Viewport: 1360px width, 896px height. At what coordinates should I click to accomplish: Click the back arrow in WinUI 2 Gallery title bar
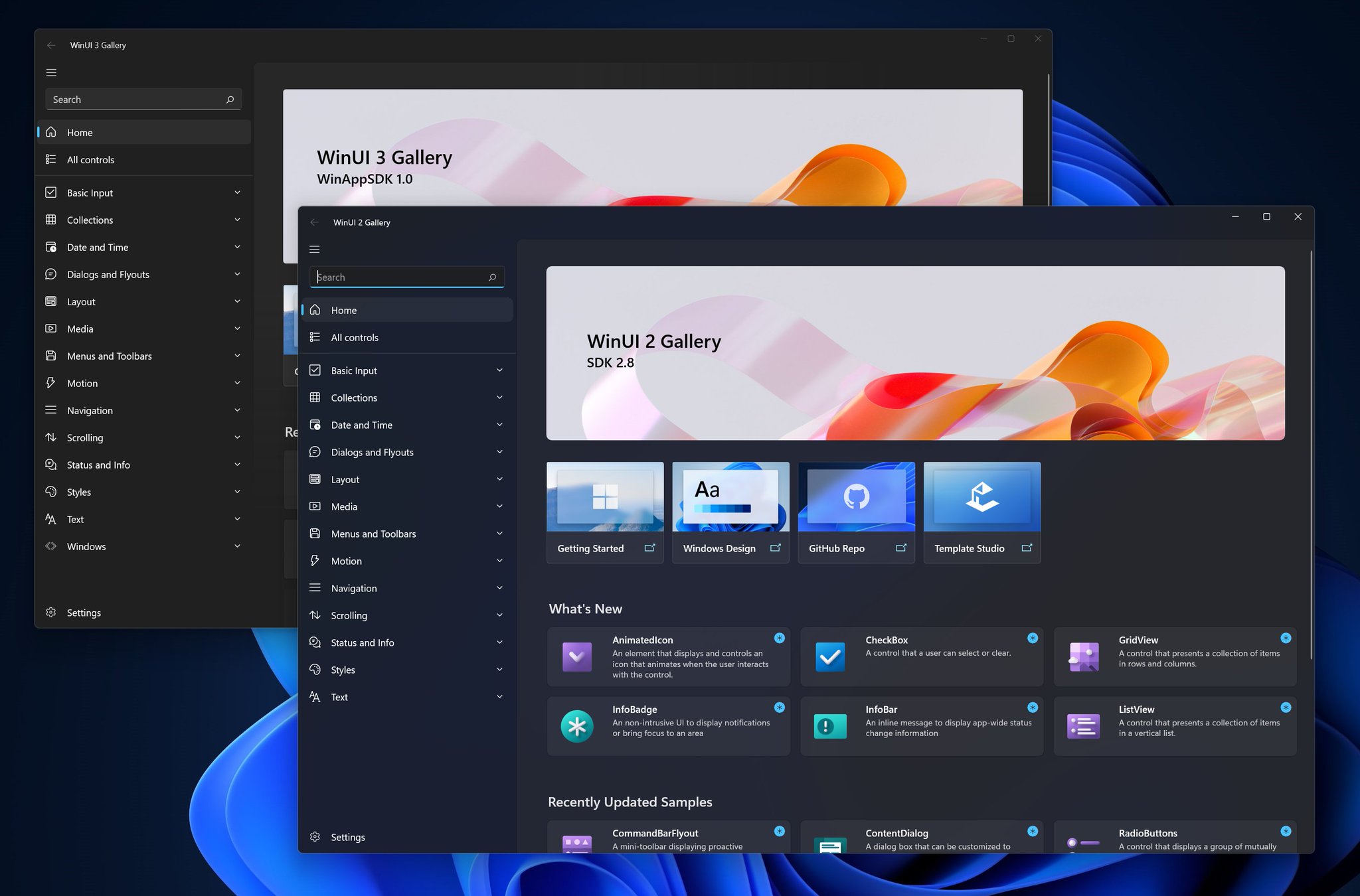(315, 222)
